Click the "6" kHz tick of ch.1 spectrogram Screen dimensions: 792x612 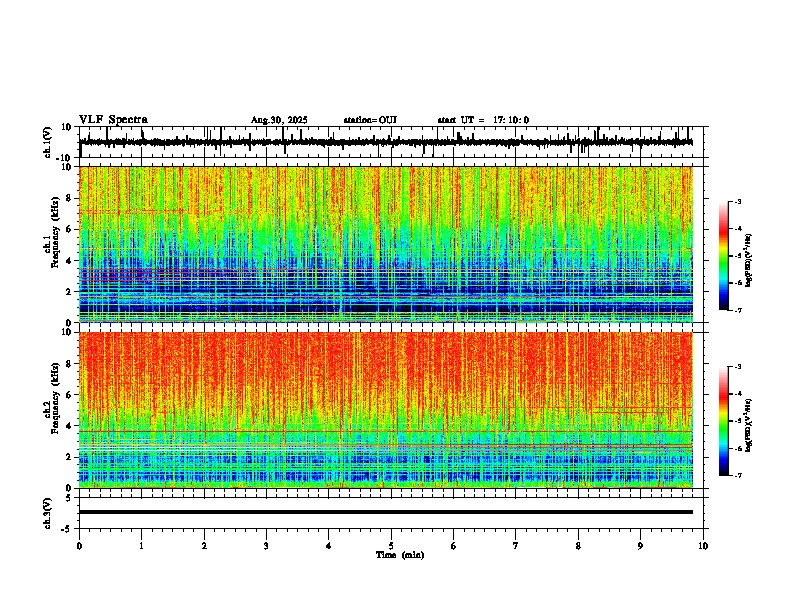pyautogui.click(x=70, y=230)
